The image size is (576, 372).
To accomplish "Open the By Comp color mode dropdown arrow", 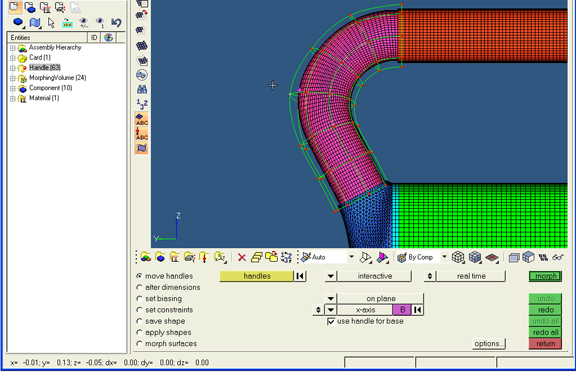I will pyautogui.click(x=444, y=257).
